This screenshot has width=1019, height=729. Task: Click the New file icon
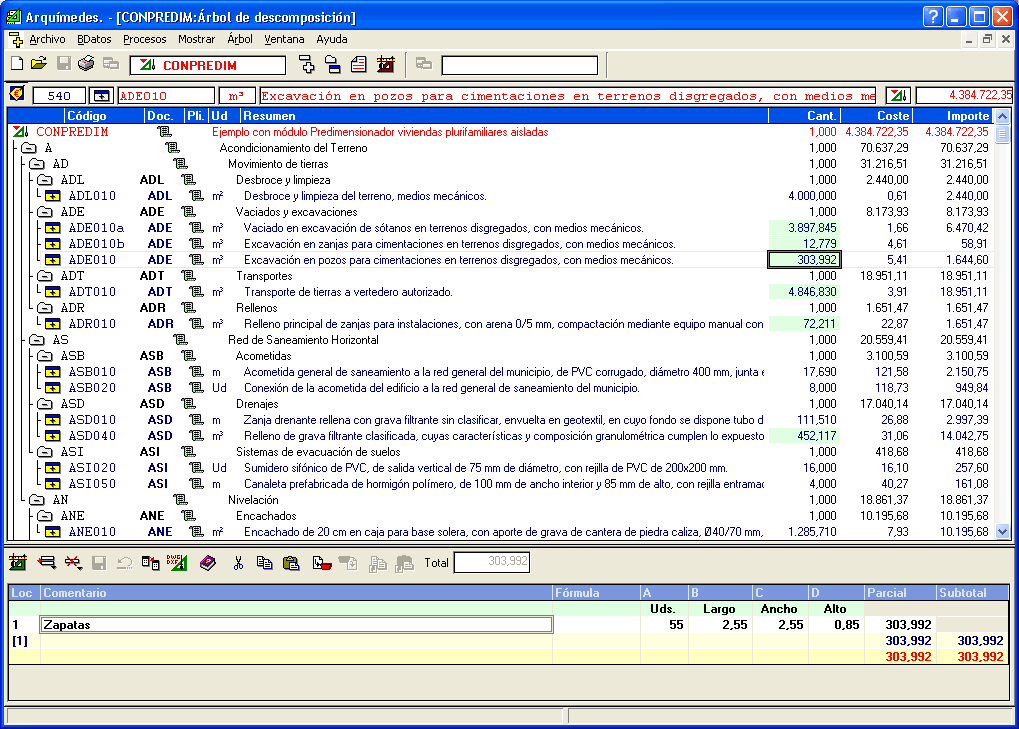[18, 64]
